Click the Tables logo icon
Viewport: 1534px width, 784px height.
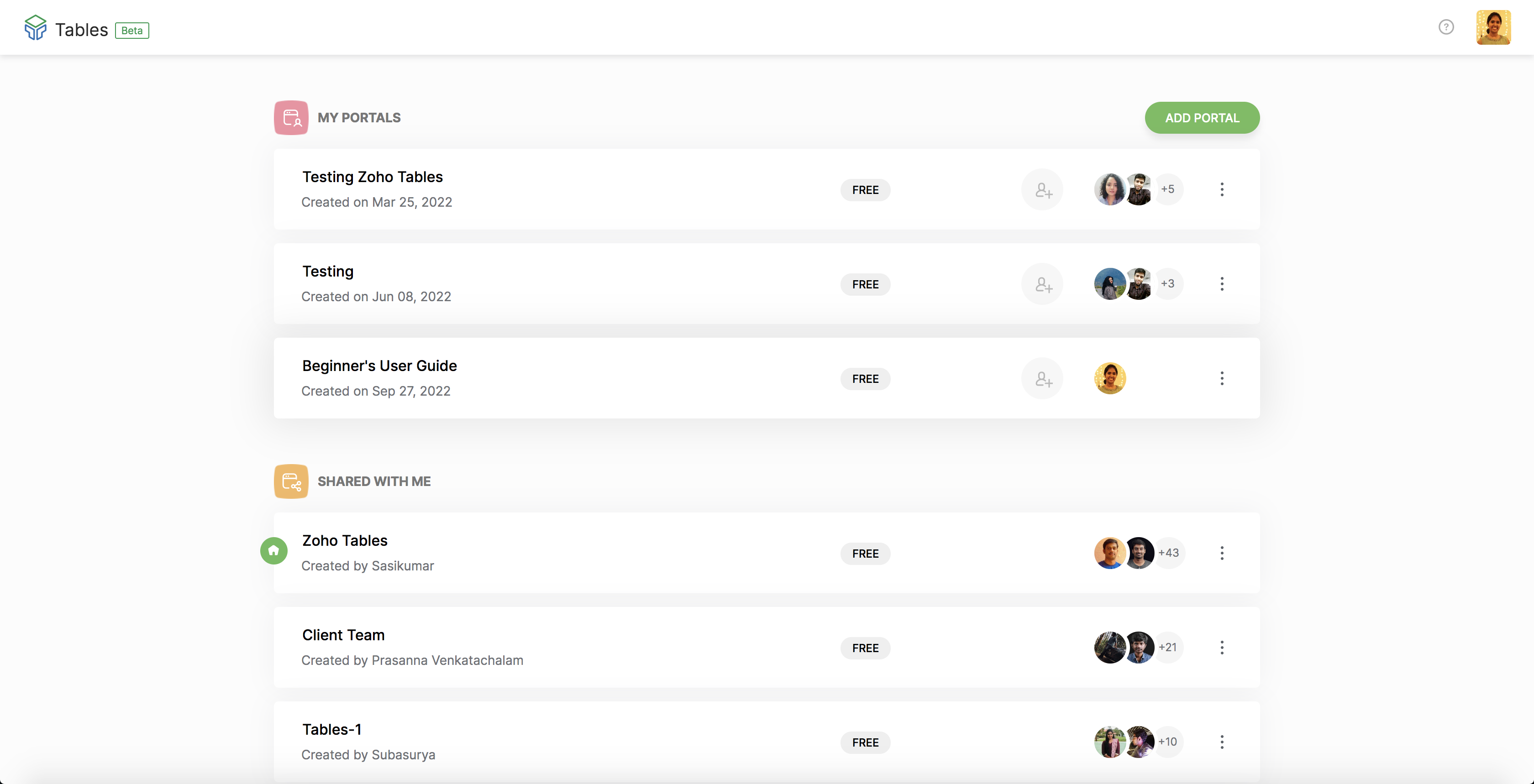click(35, 27)
